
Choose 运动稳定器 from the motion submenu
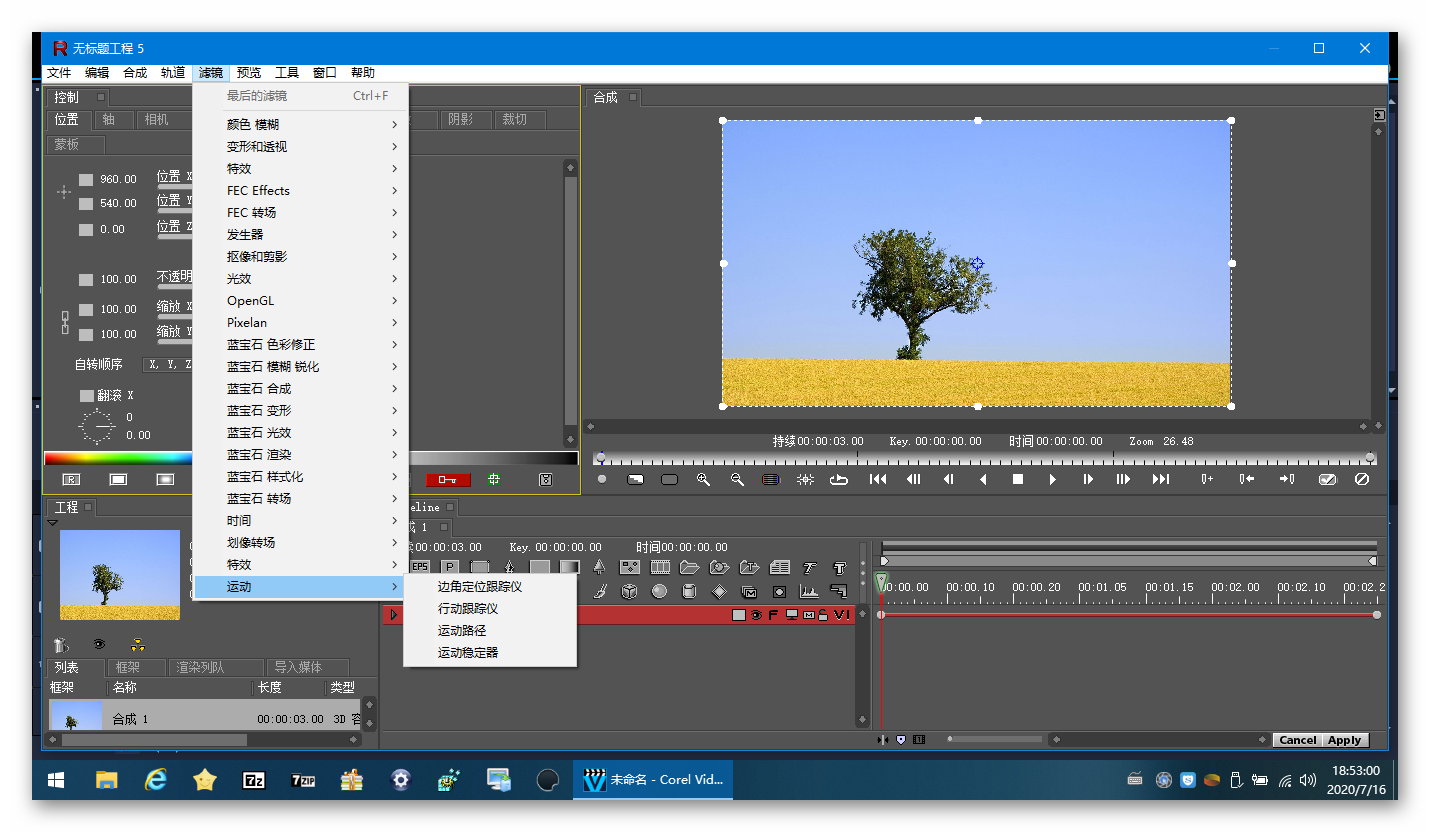[x=490, y=653]
